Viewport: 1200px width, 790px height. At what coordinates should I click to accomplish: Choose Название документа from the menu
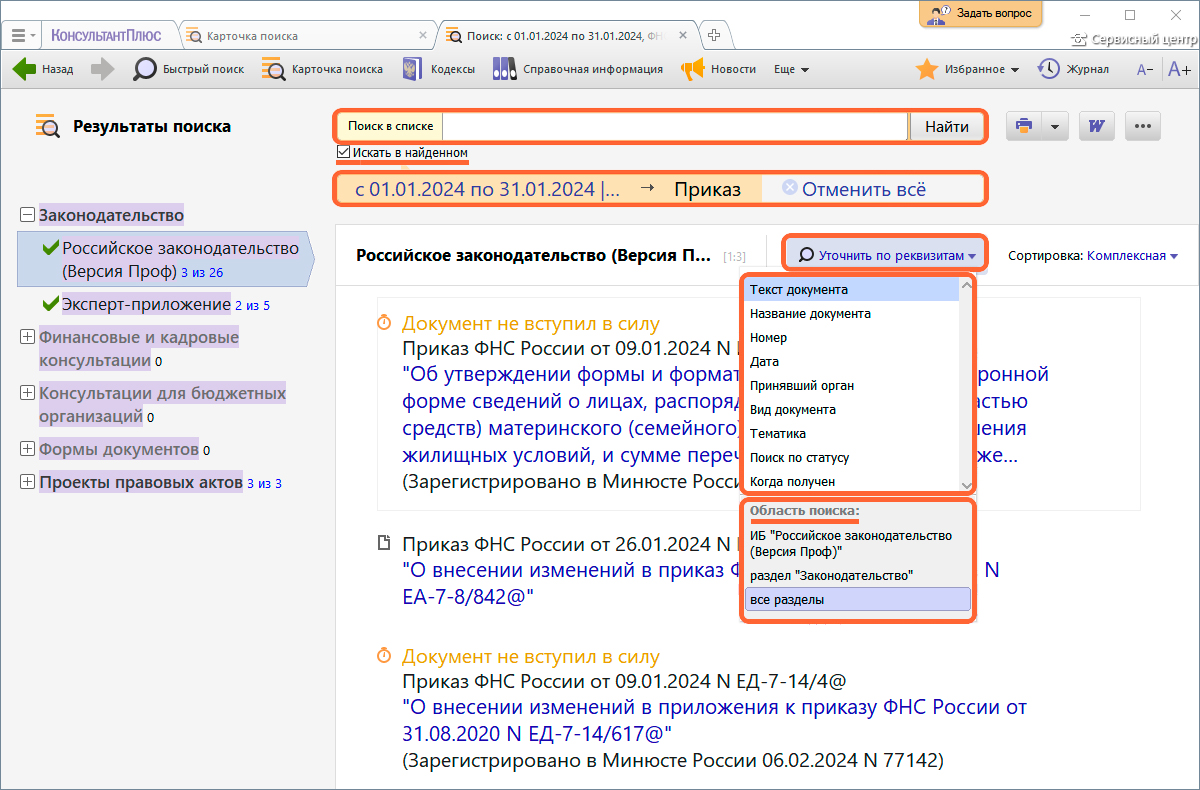click(x=852, y=314)
